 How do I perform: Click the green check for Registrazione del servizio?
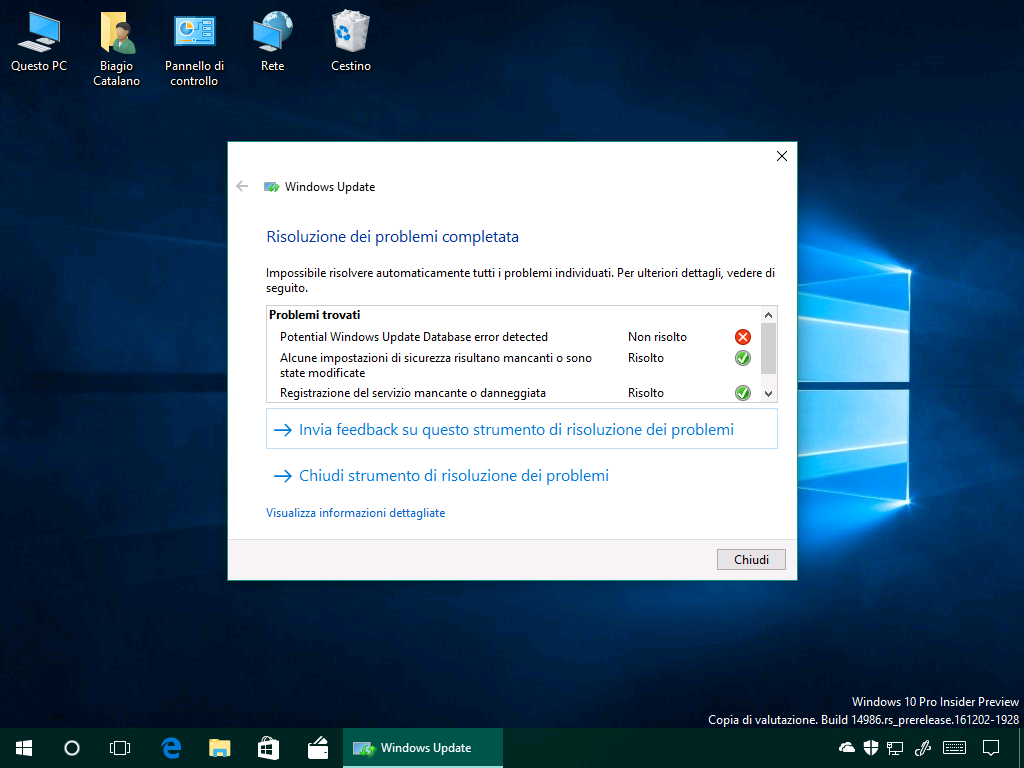point(743,393)
